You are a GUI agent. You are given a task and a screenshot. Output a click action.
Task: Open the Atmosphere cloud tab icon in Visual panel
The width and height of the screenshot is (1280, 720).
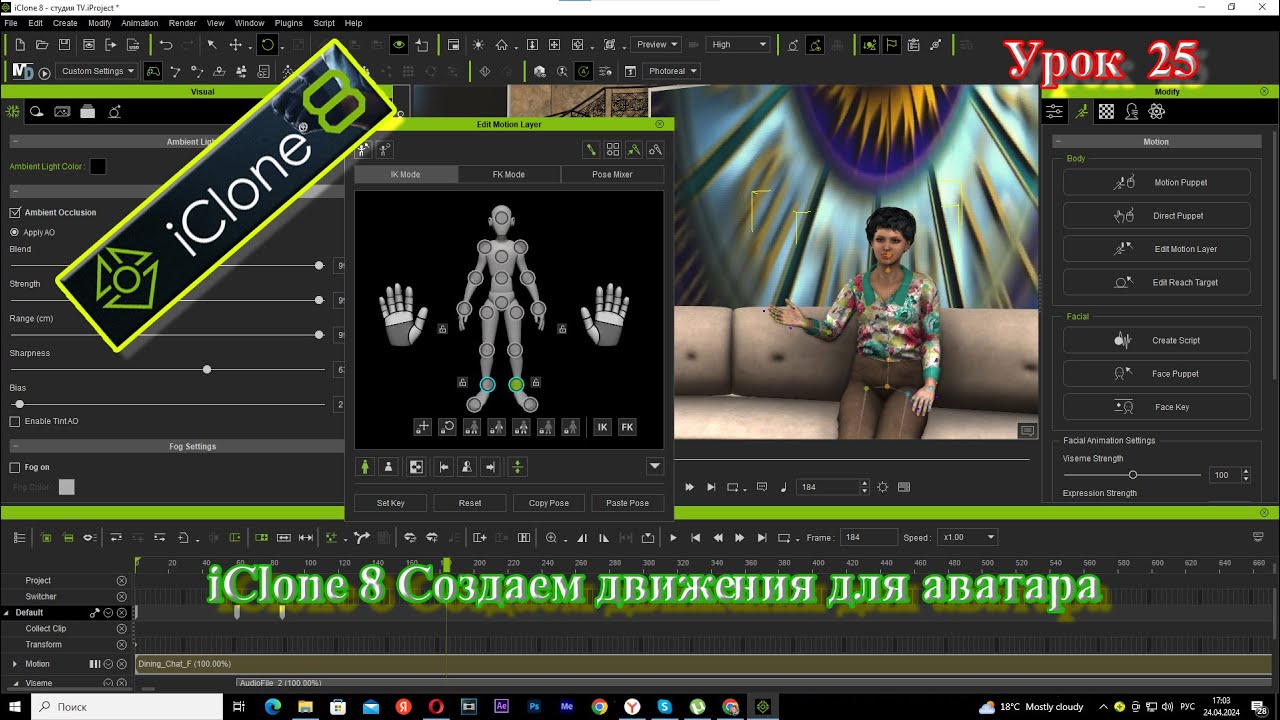(x=37, y=111)
